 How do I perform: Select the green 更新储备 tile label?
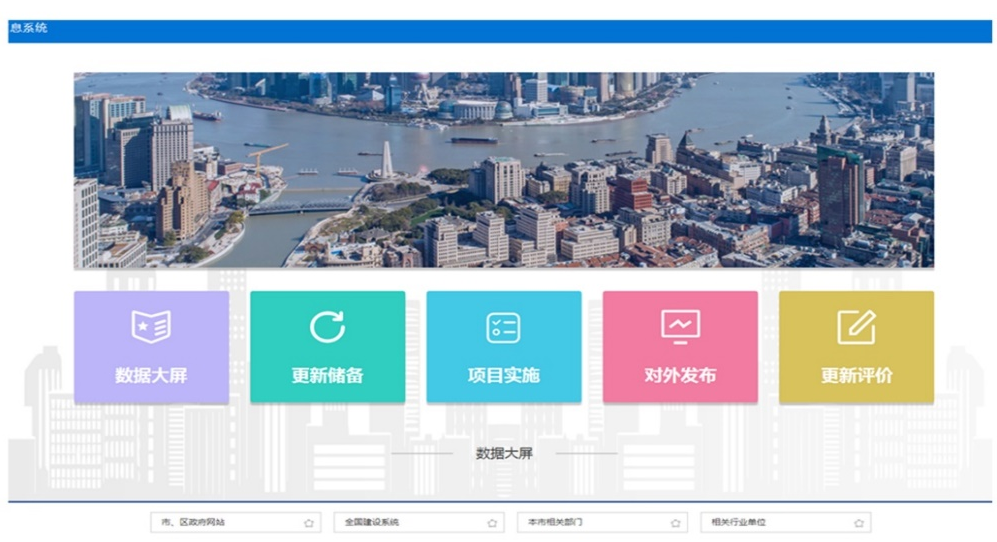point(327,376)
